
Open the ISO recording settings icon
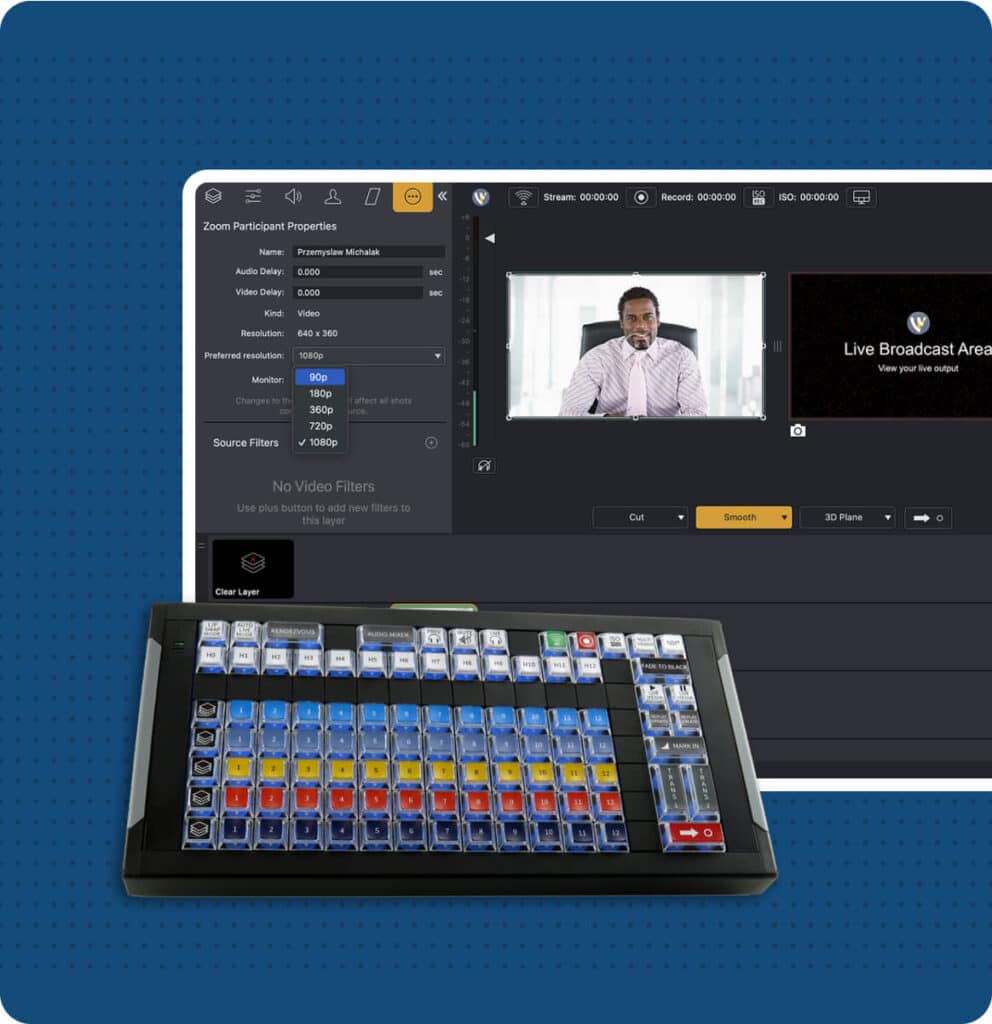(758, 197)
